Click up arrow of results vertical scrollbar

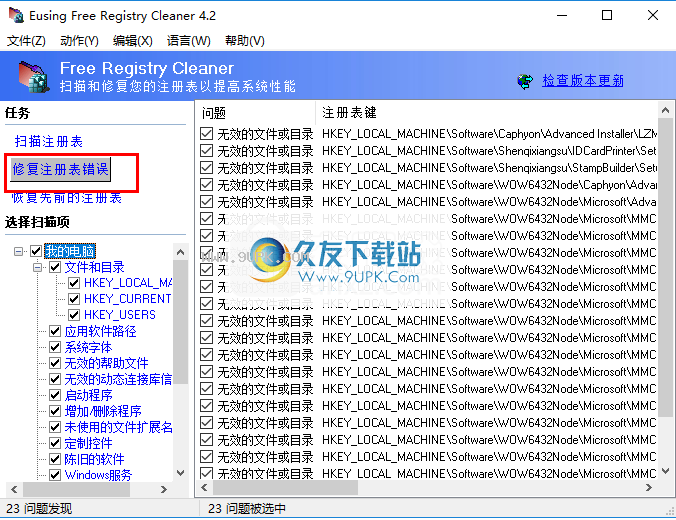click(x=665, y=111)
